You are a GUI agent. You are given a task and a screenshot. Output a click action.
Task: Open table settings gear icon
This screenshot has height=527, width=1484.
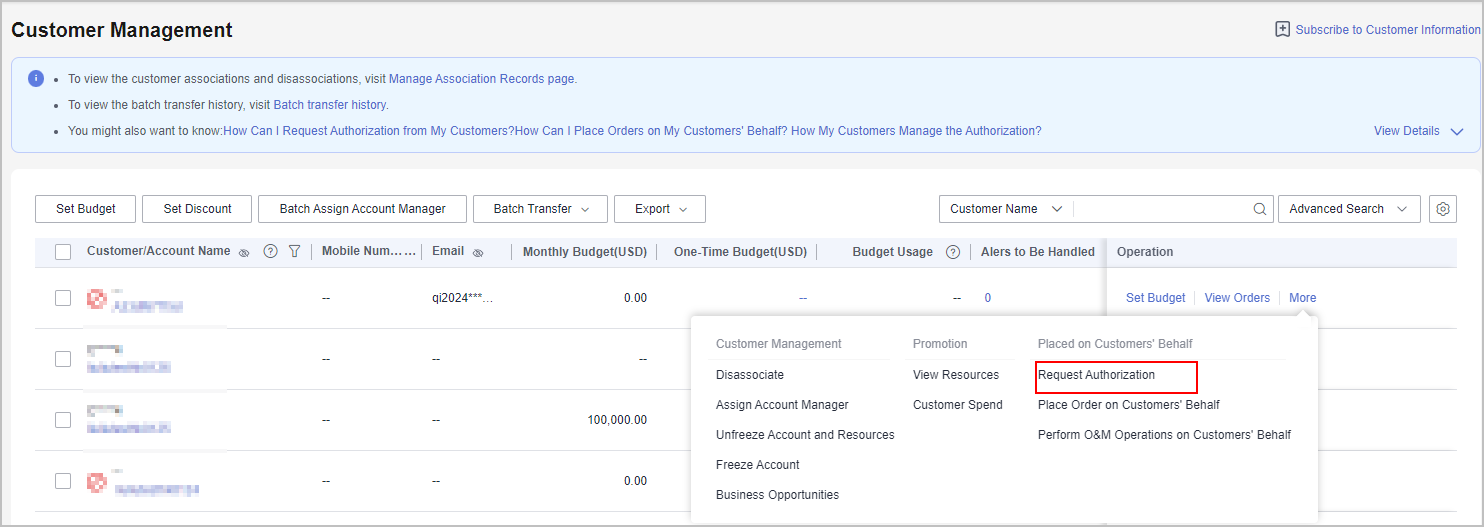1442,209
